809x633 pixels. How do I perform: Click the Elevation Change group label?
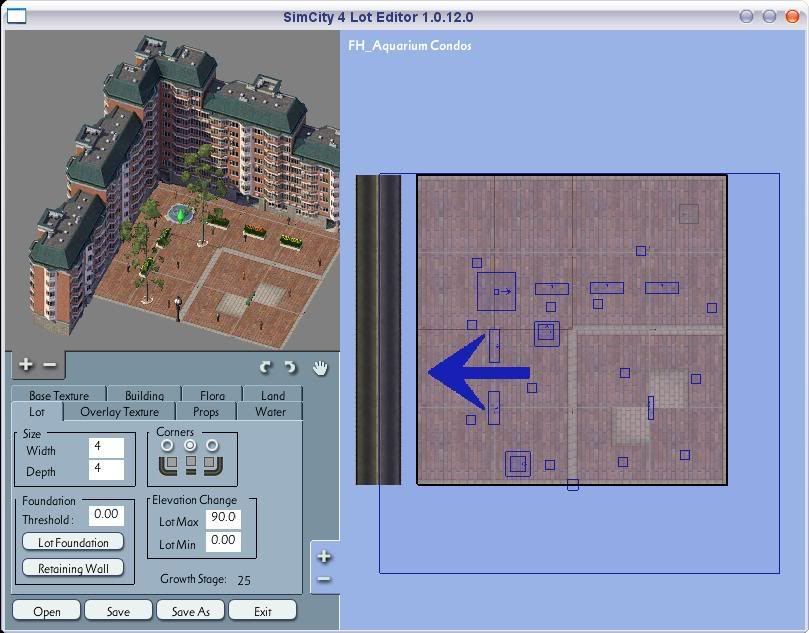pyautogui.click(x=195, y=500)
